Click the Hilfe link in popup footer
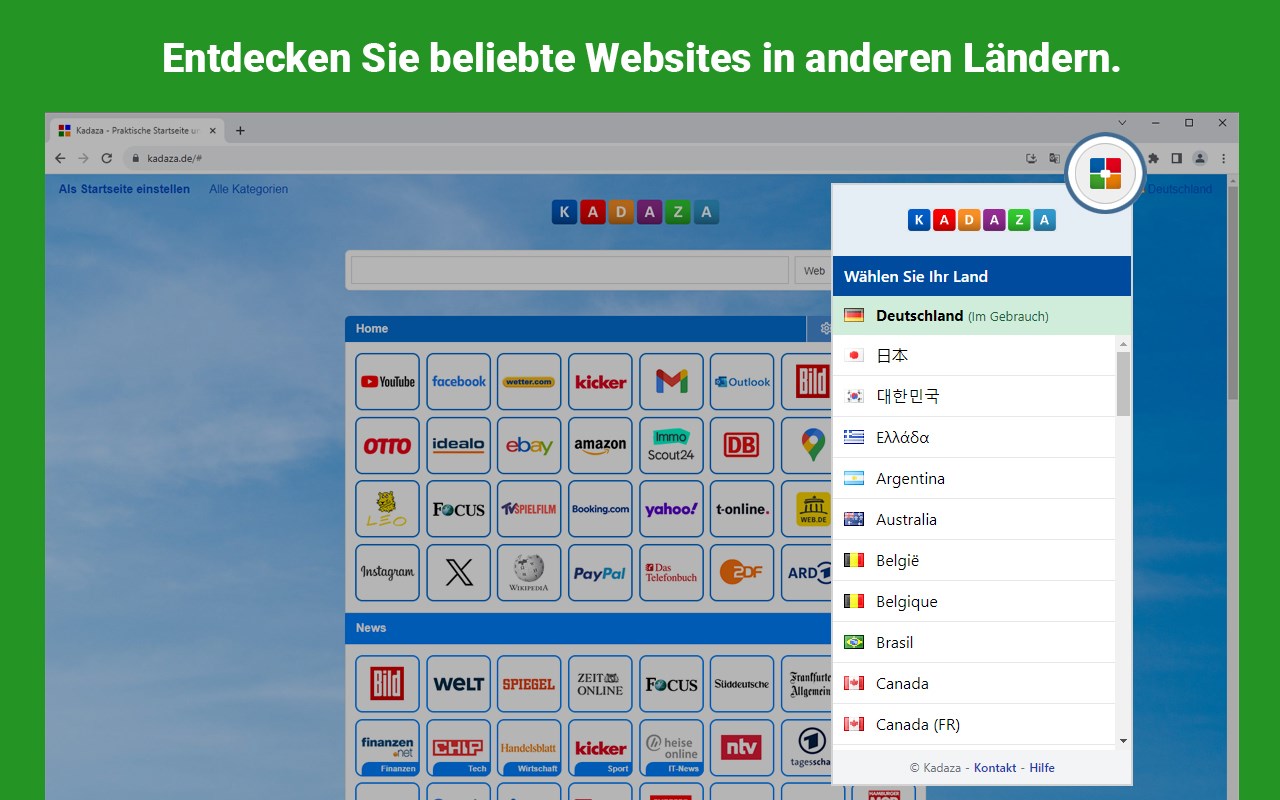The image size is (1280, 800). [1042, 768]
